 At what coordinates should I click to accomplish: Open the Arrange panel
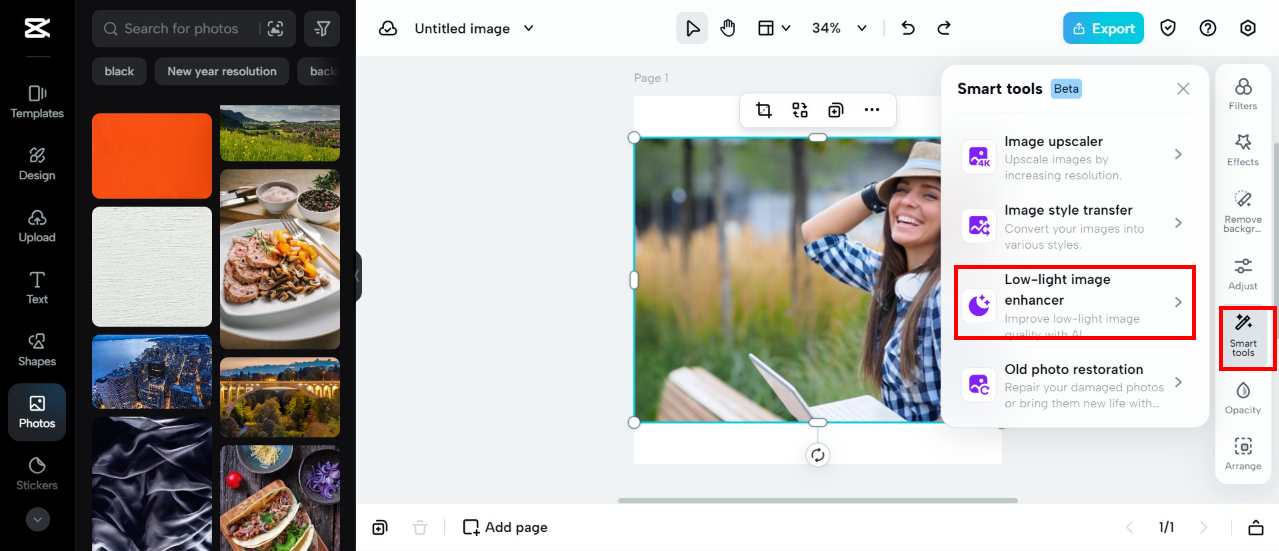coord(1243,453)
